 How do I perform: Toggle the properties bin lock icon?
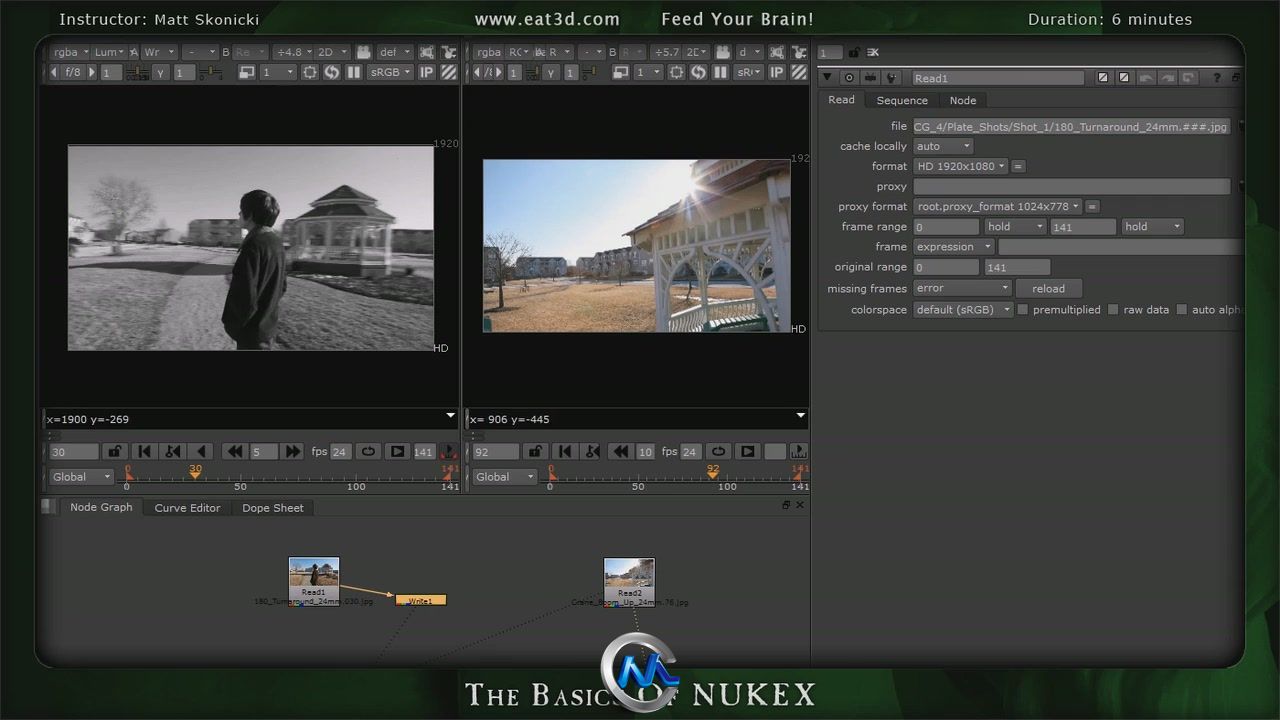854,53
